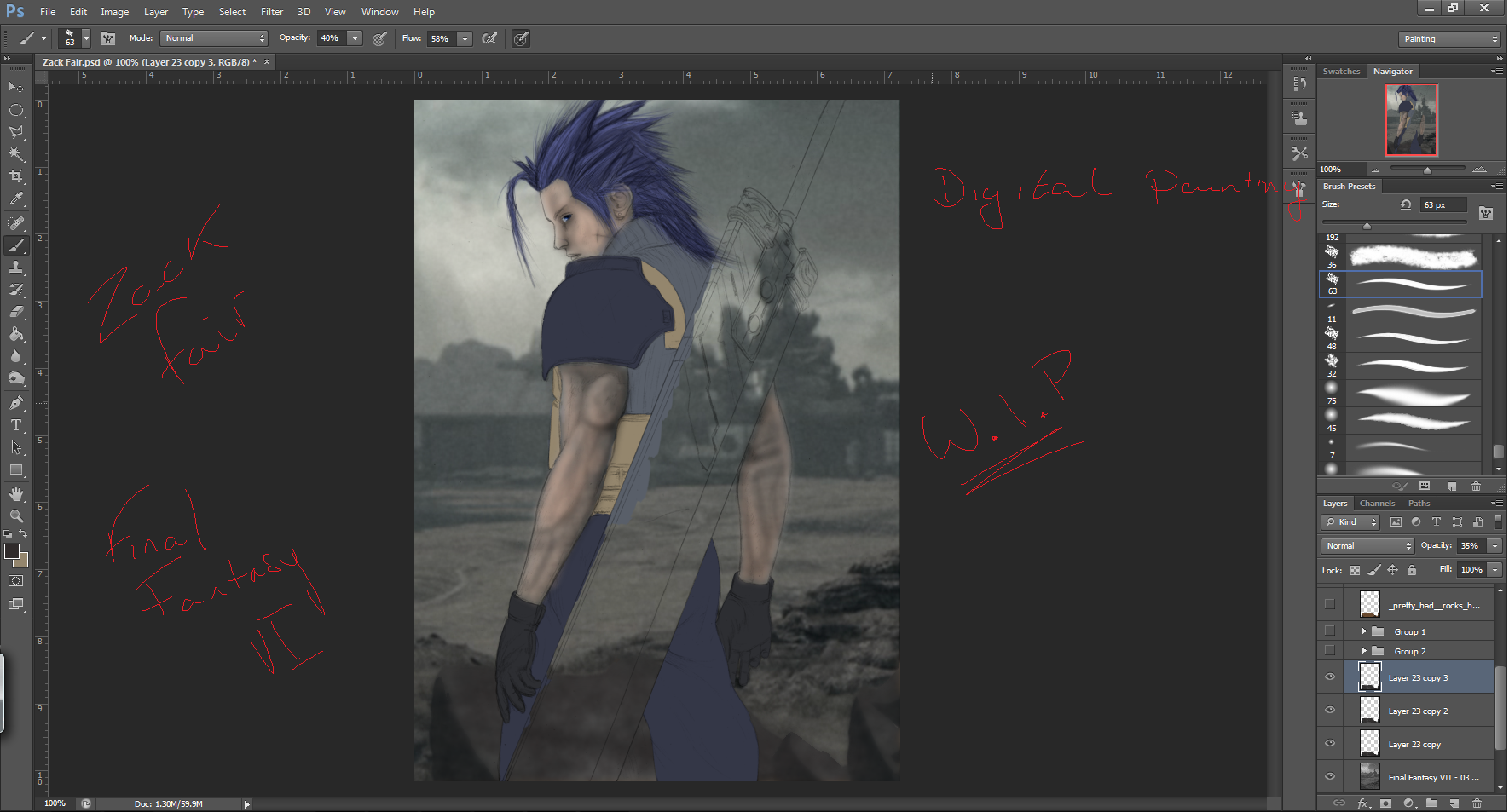
Task: Delete the selected layer via trash icon
Action: [1477, 803]
